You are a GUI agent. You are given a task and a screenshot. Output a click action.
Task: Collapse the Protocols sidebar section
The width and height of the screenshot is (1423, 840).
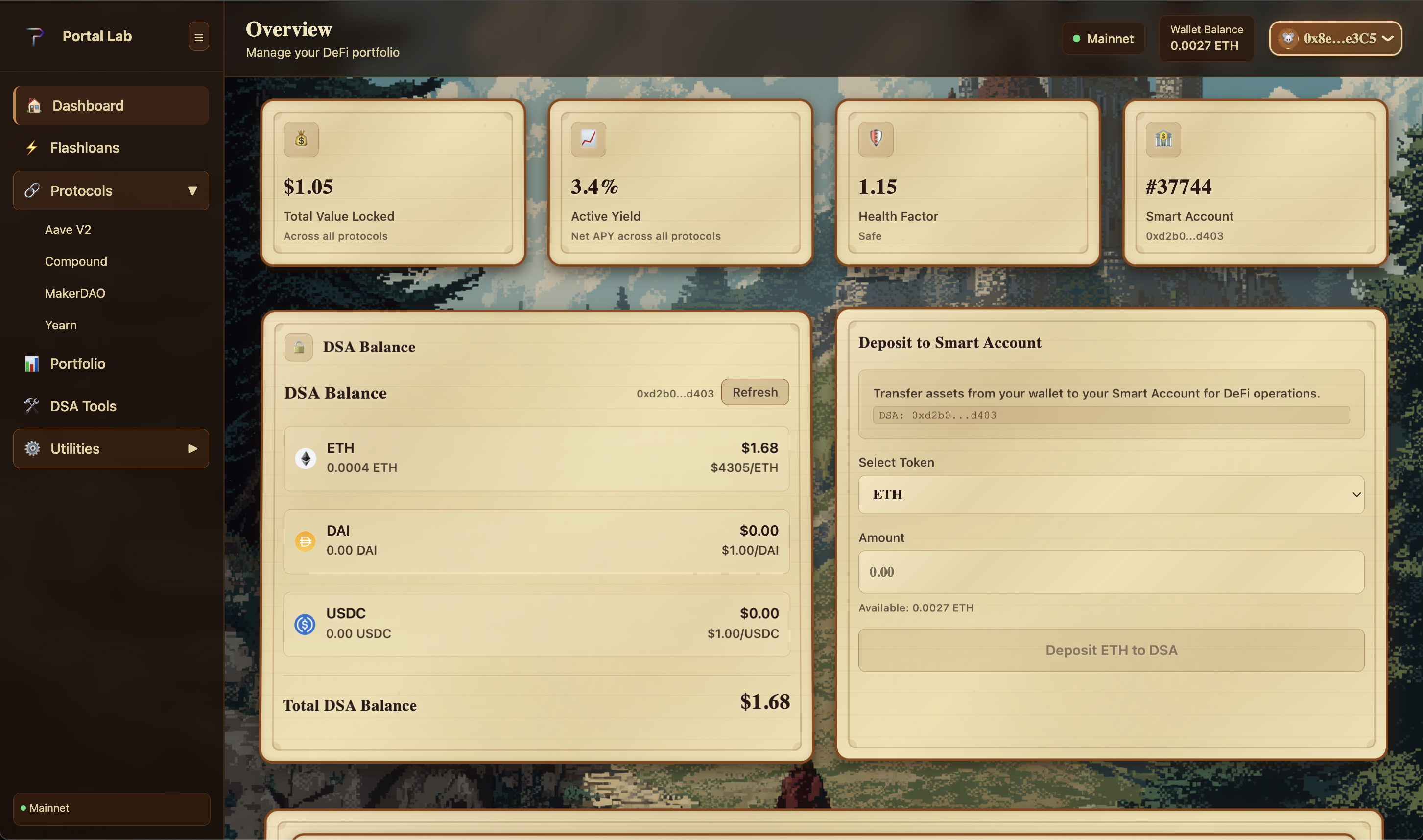111,191
